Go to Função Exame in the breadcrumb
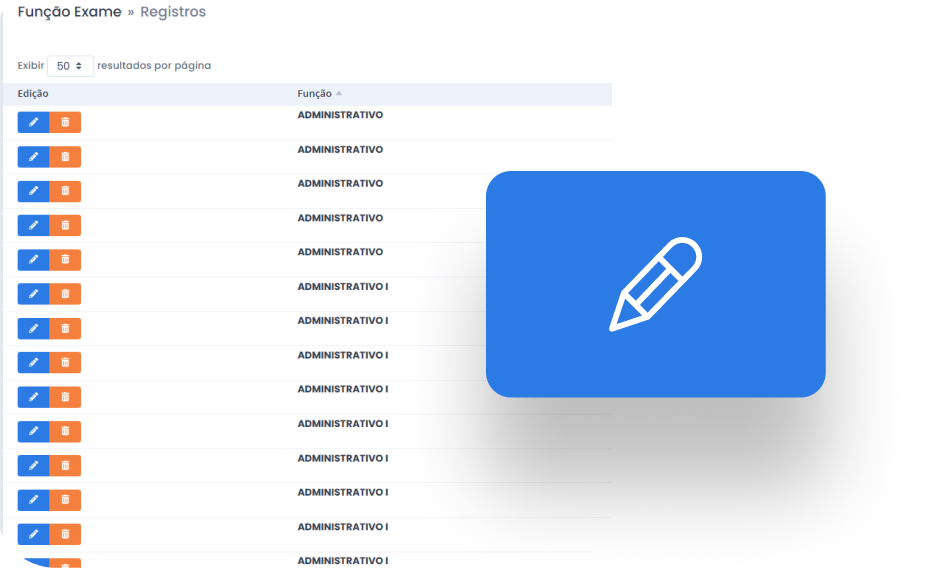The height and width of the screenshot is (569, 928). (69, 12)
